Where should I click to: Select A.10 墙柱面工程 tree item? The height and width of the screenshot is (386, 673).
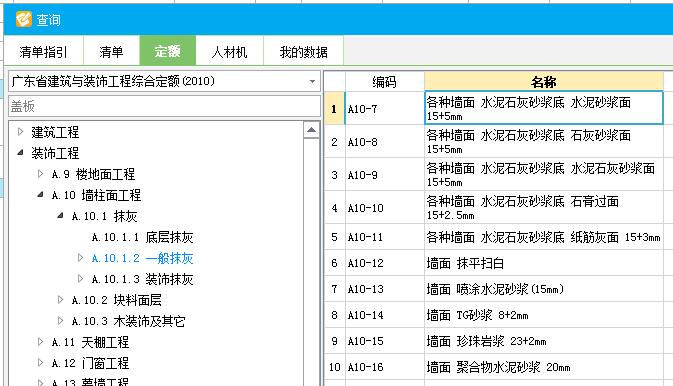click(x=96, y=195)
